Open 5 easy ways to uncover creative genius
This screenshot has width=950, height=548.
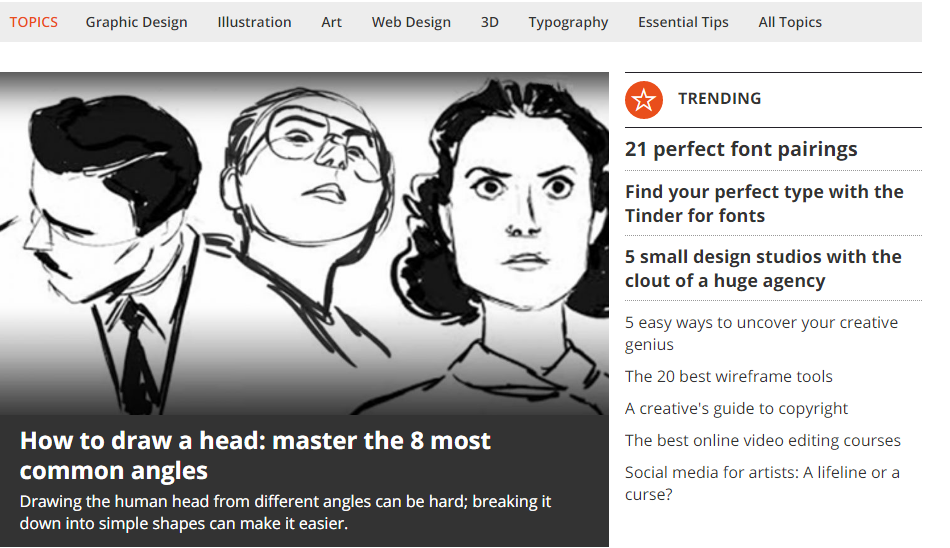(761, 333)
